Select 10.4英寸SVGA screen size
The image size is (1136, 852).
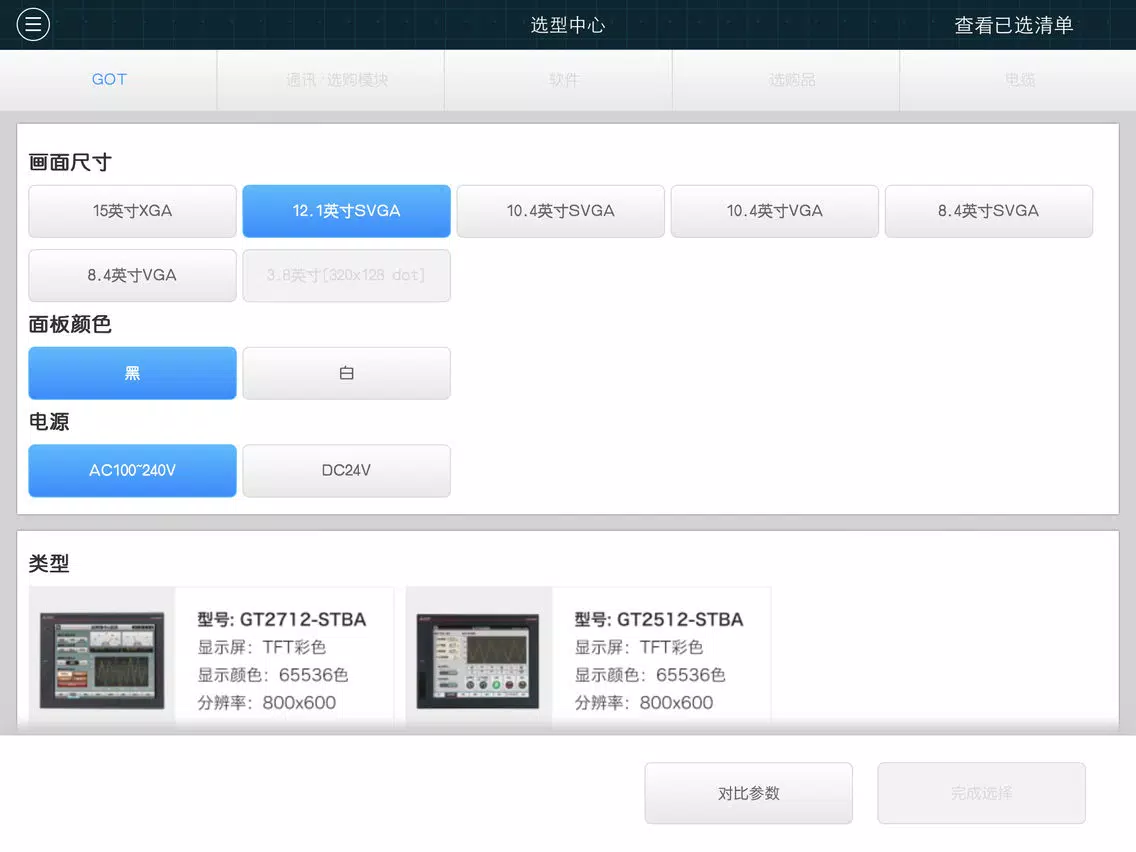click(x=561, y=211)
